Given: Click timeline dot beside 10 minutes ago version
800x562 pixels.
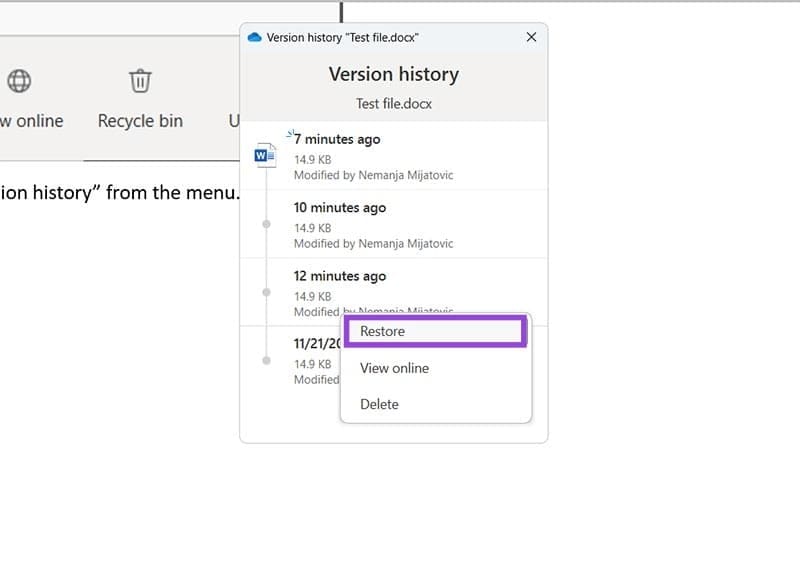Looking at the screenshot, I should click(266, 224).
